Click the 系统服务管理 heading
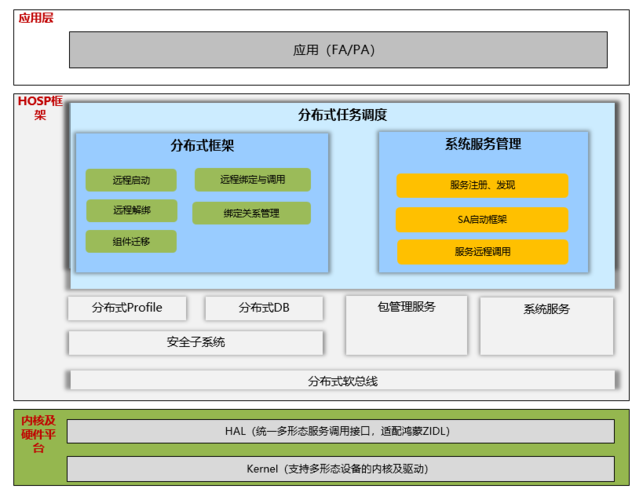Viewport: 643px width, 500px height. 483,144
